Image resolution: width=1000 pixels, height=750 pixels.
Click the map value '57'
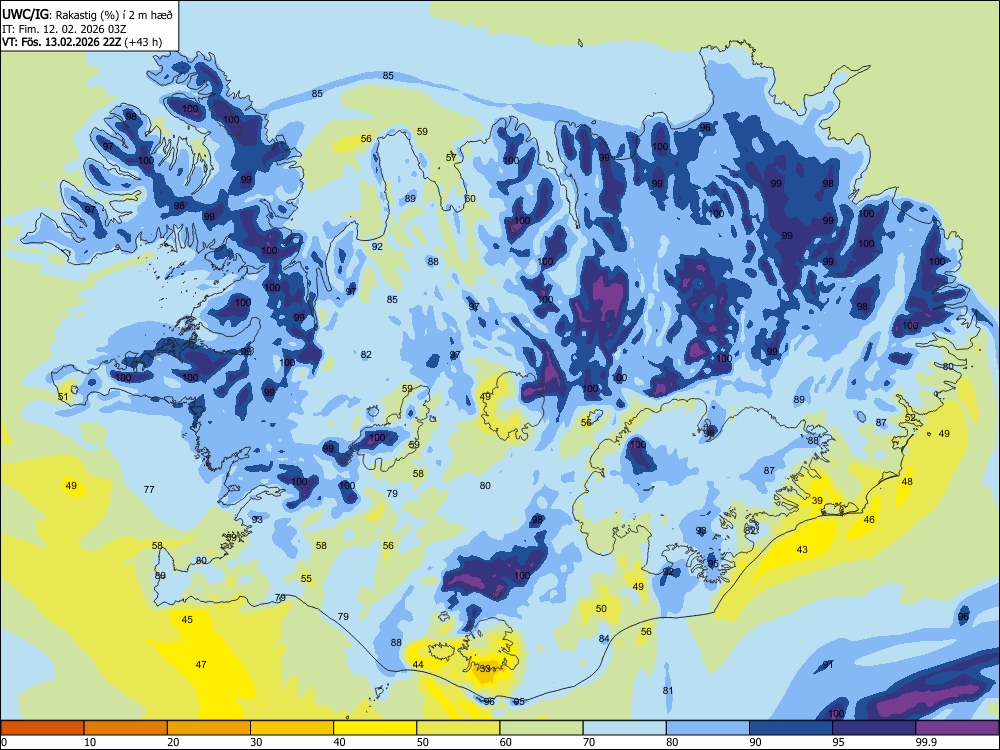click(451, 158)
